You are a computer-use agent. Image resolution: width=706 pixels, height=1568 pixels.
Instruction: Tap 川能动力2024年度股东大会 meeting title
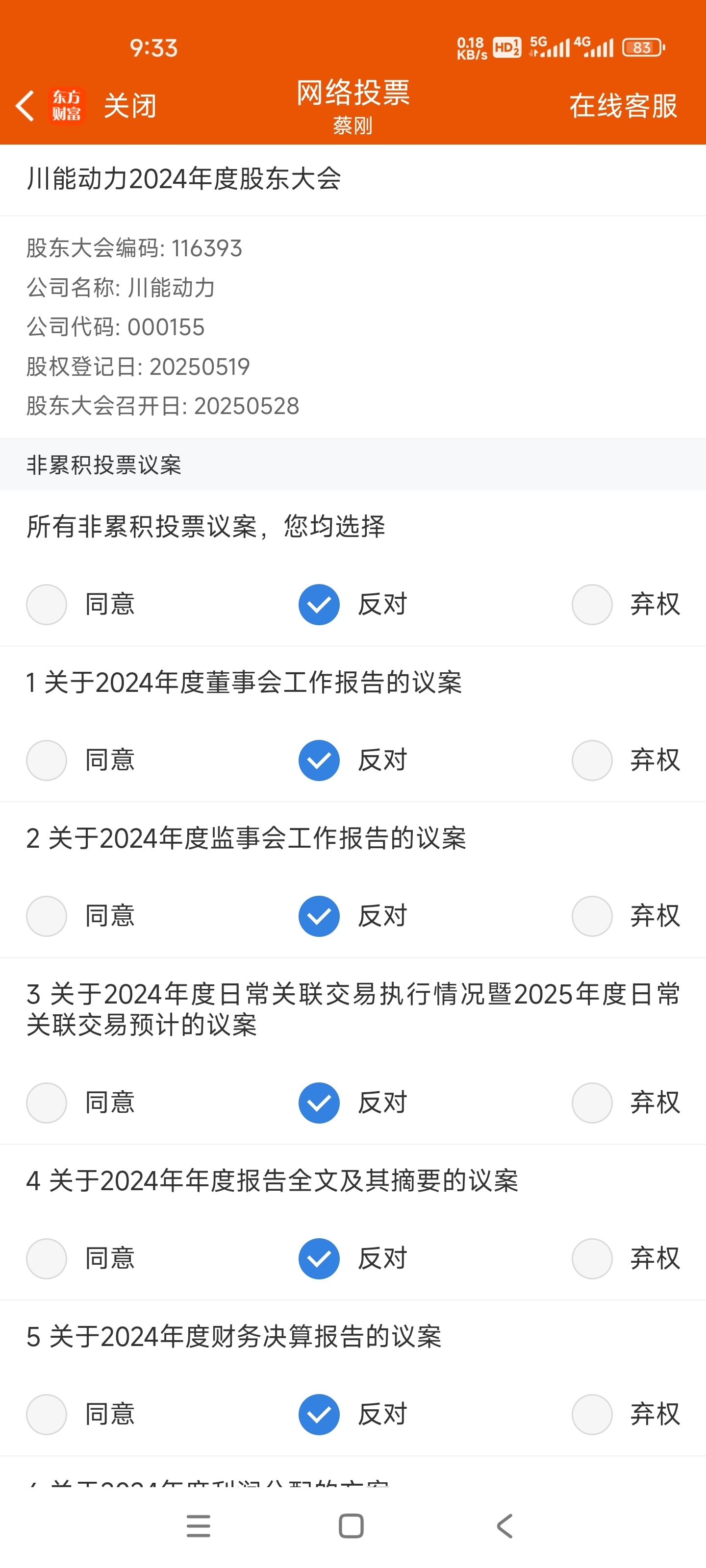(183, 179)
